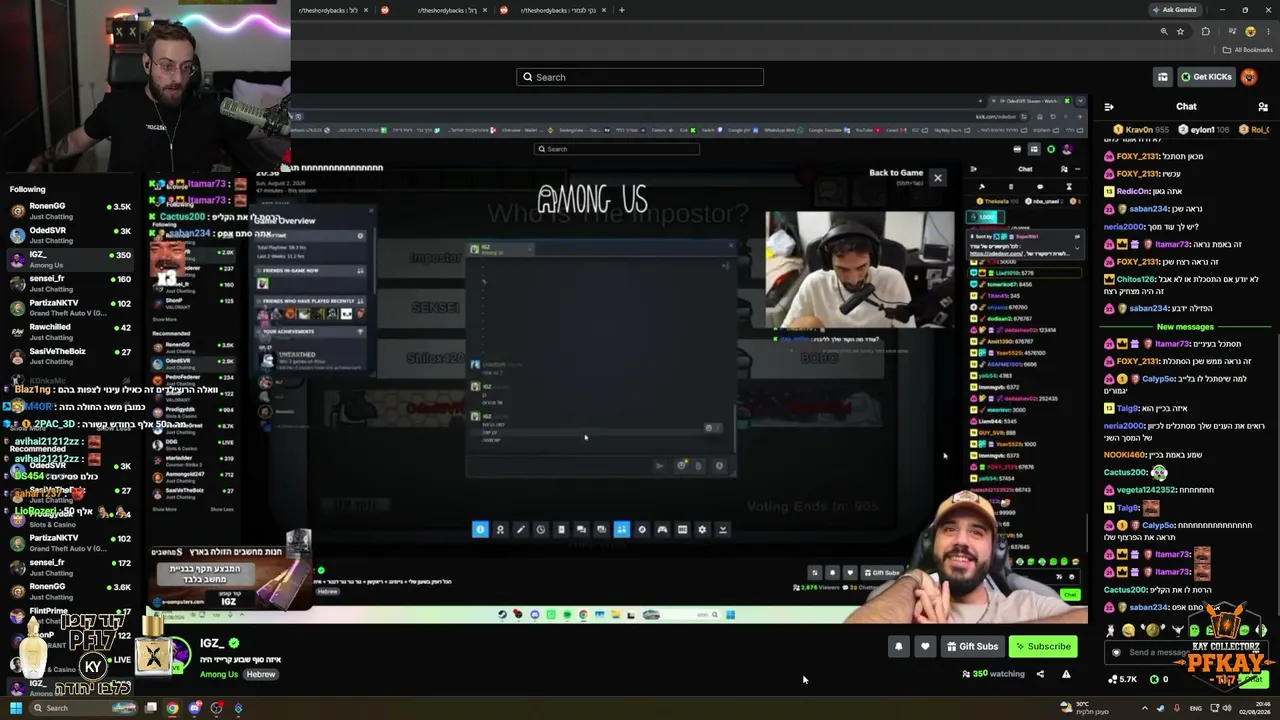Click the Hebrew language tag
This screenshot has height=720, width=1280.
261,674
